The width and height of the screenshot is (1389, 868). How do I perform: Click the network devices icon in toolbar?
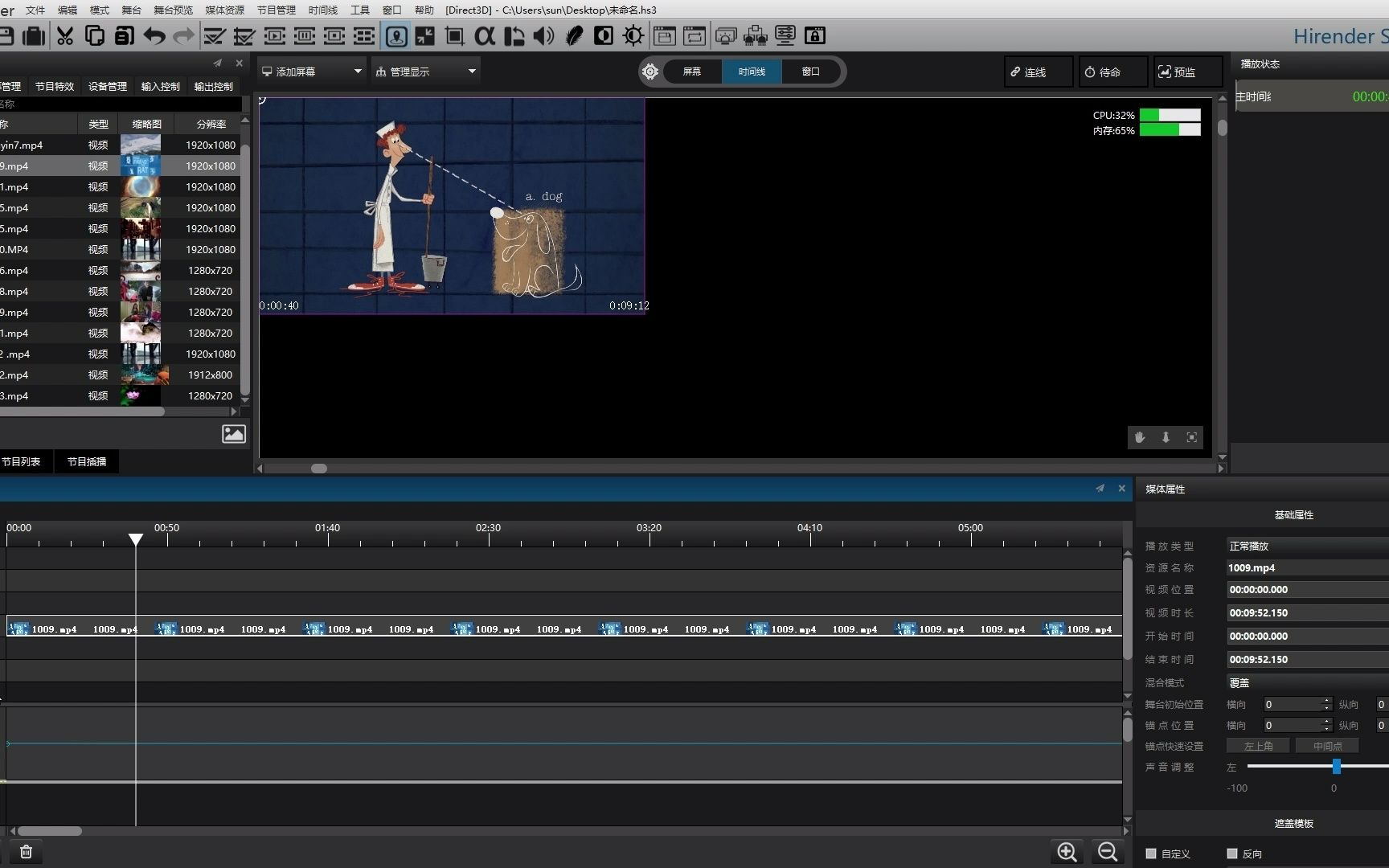pos(756,36)
